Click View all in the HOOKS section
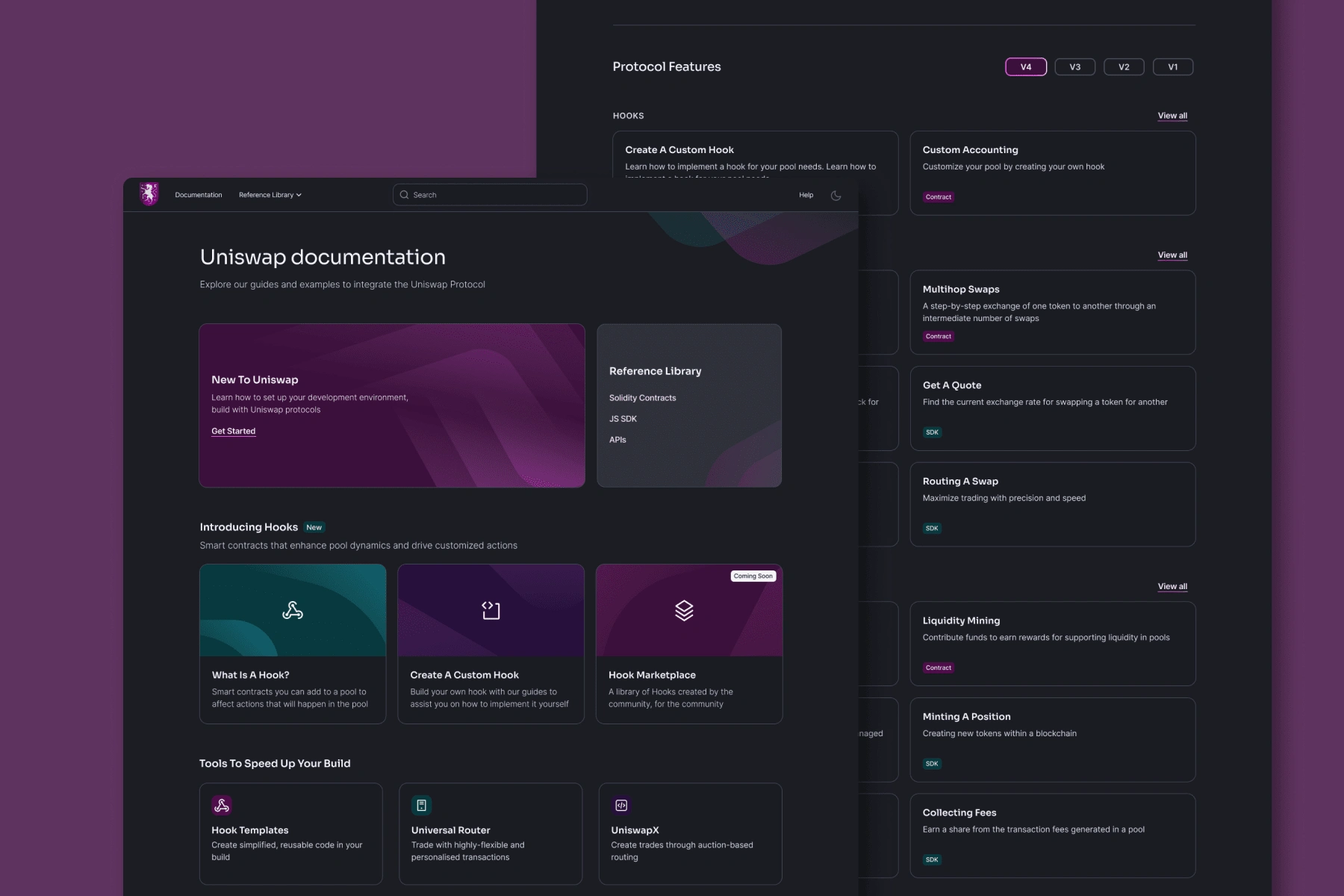The height and width of the screenshot is (896, 1344). [1172, 116]
